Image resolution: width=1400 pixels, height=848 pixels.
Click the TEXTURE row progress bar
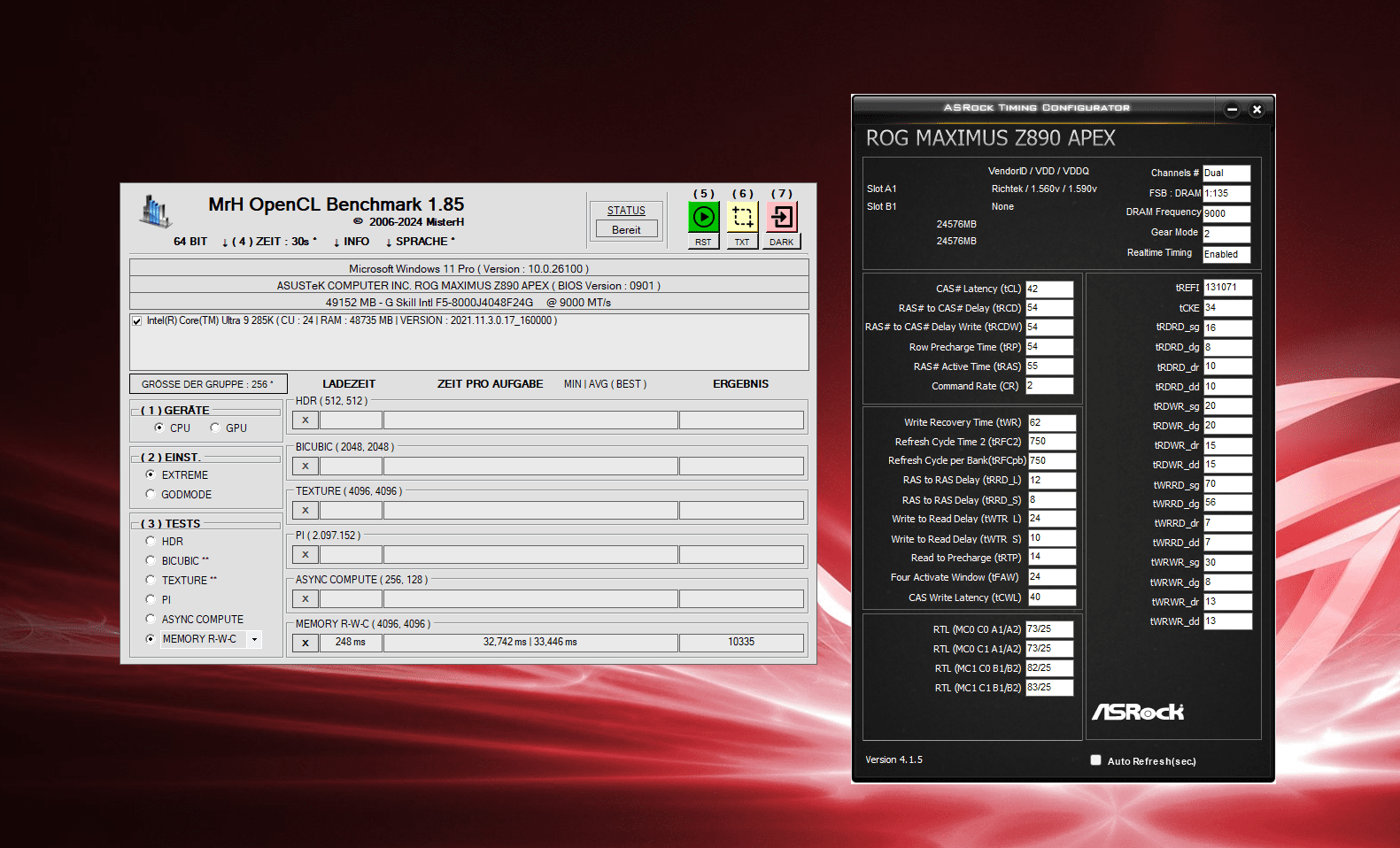click(530, 510)
